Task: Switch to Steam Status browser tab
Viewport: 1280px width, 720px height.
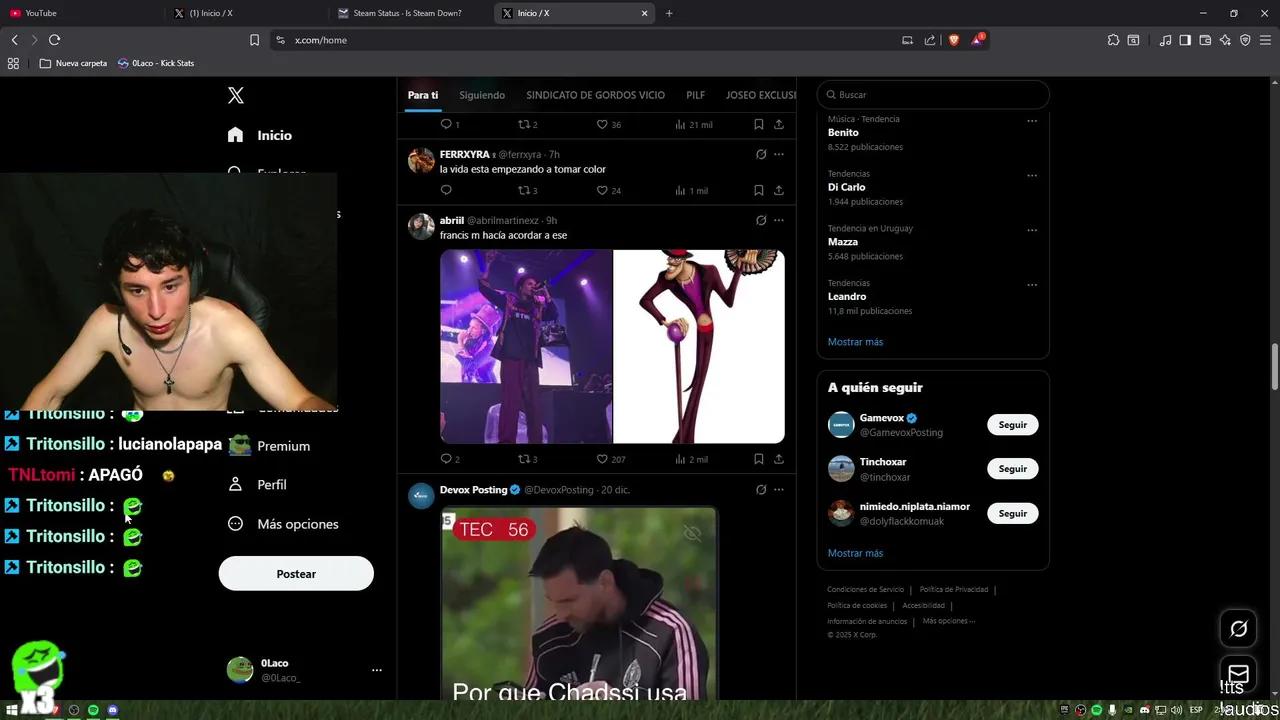Action: click(408, 13)
